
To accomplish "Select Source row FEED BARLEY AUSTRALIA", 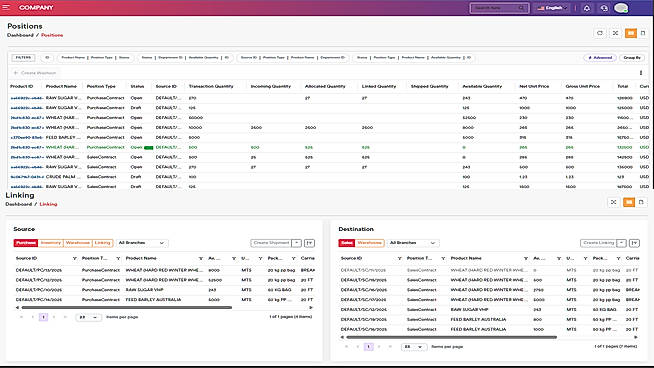I will coord(164,300).
